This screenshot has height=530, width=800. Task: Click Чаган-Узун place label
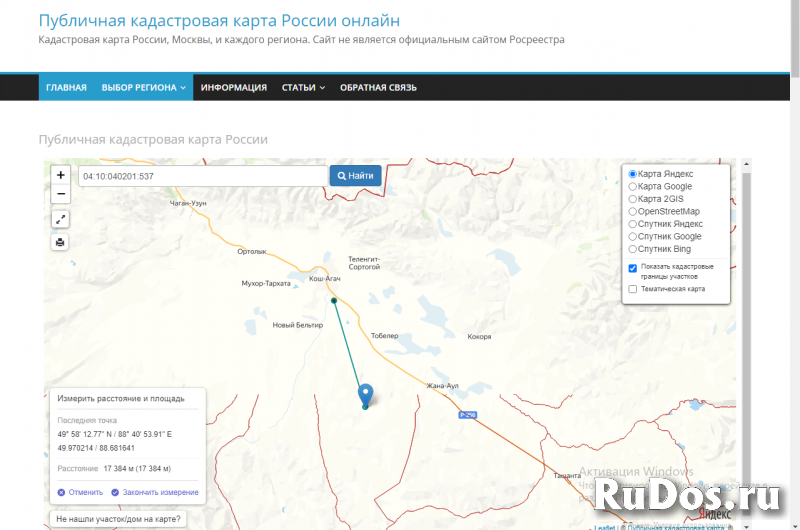tap(188, 203)
